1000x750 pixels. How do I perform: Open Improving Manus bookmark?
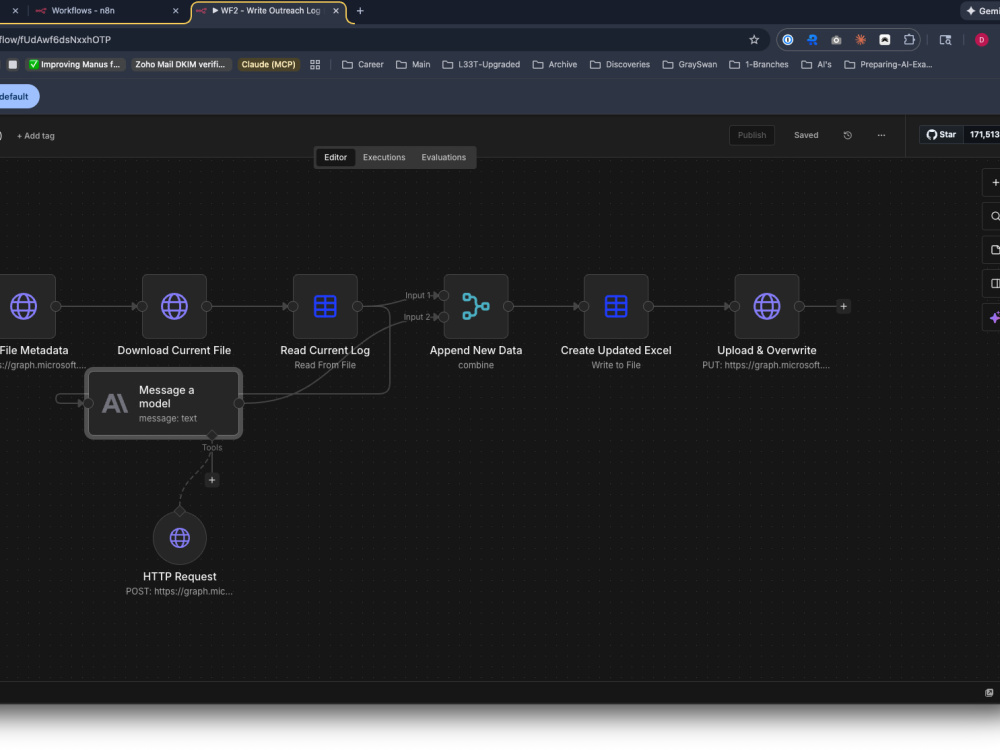(x=74, y=64)
